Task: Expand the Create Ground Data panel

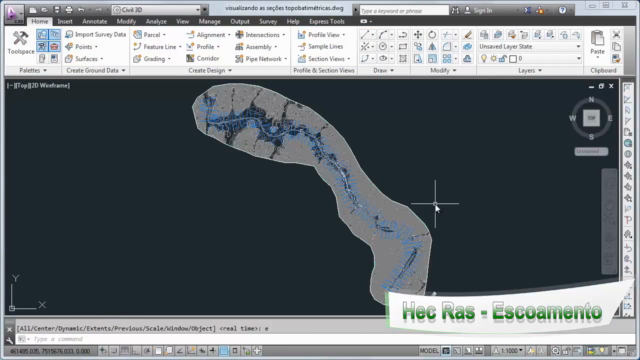Action: point(96,70)
